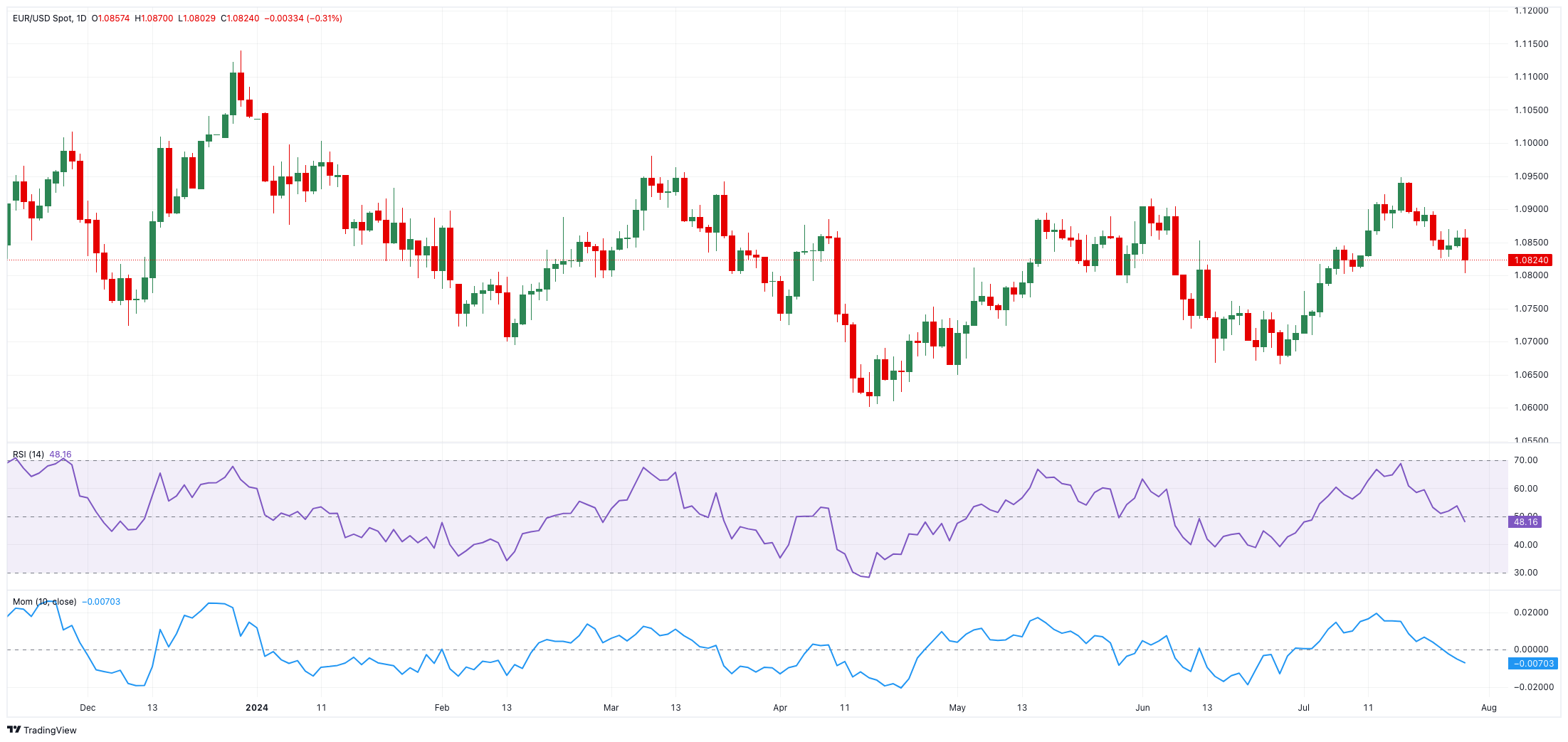
Task: Click the 30.00 RSI oversold scale label
Action: [1525, 573]
